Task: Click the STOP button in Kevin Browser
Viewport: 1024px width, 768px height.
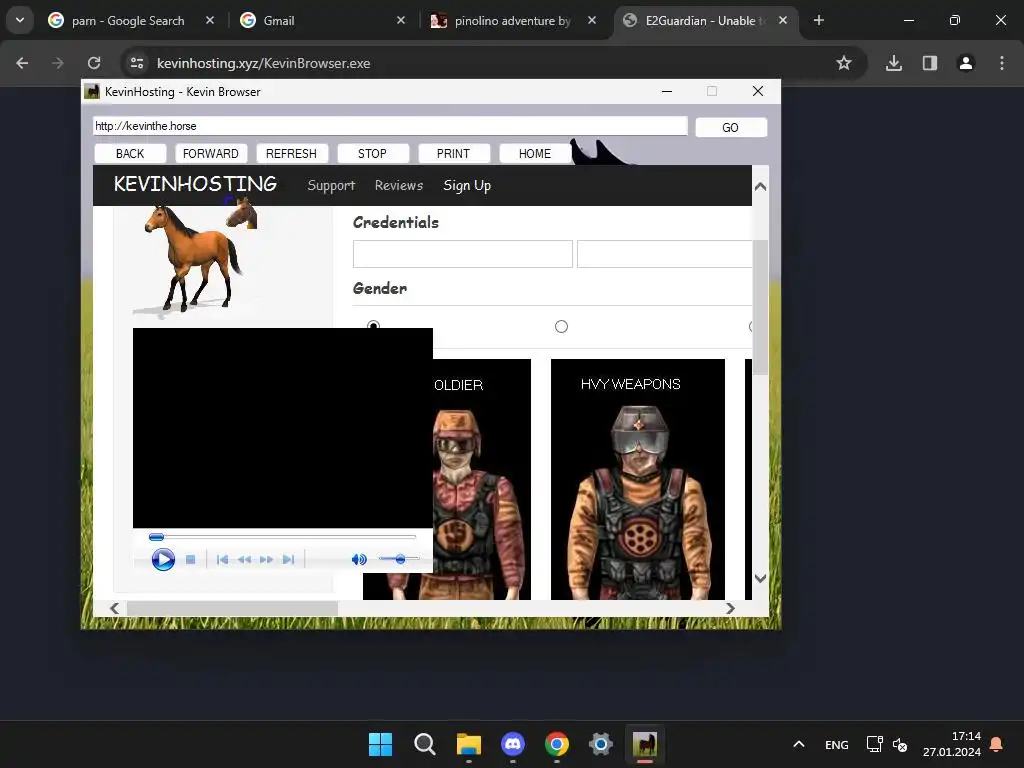Action: [372, 153]
